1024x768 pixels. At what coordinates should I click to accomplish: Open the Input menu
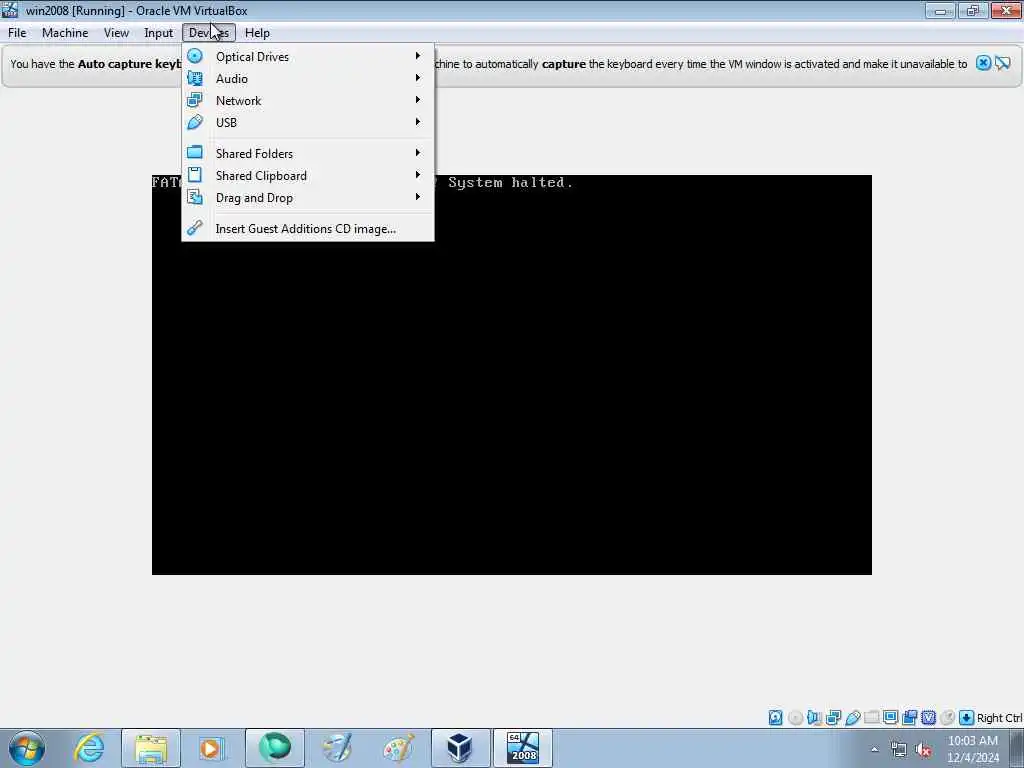pos(158,33)
